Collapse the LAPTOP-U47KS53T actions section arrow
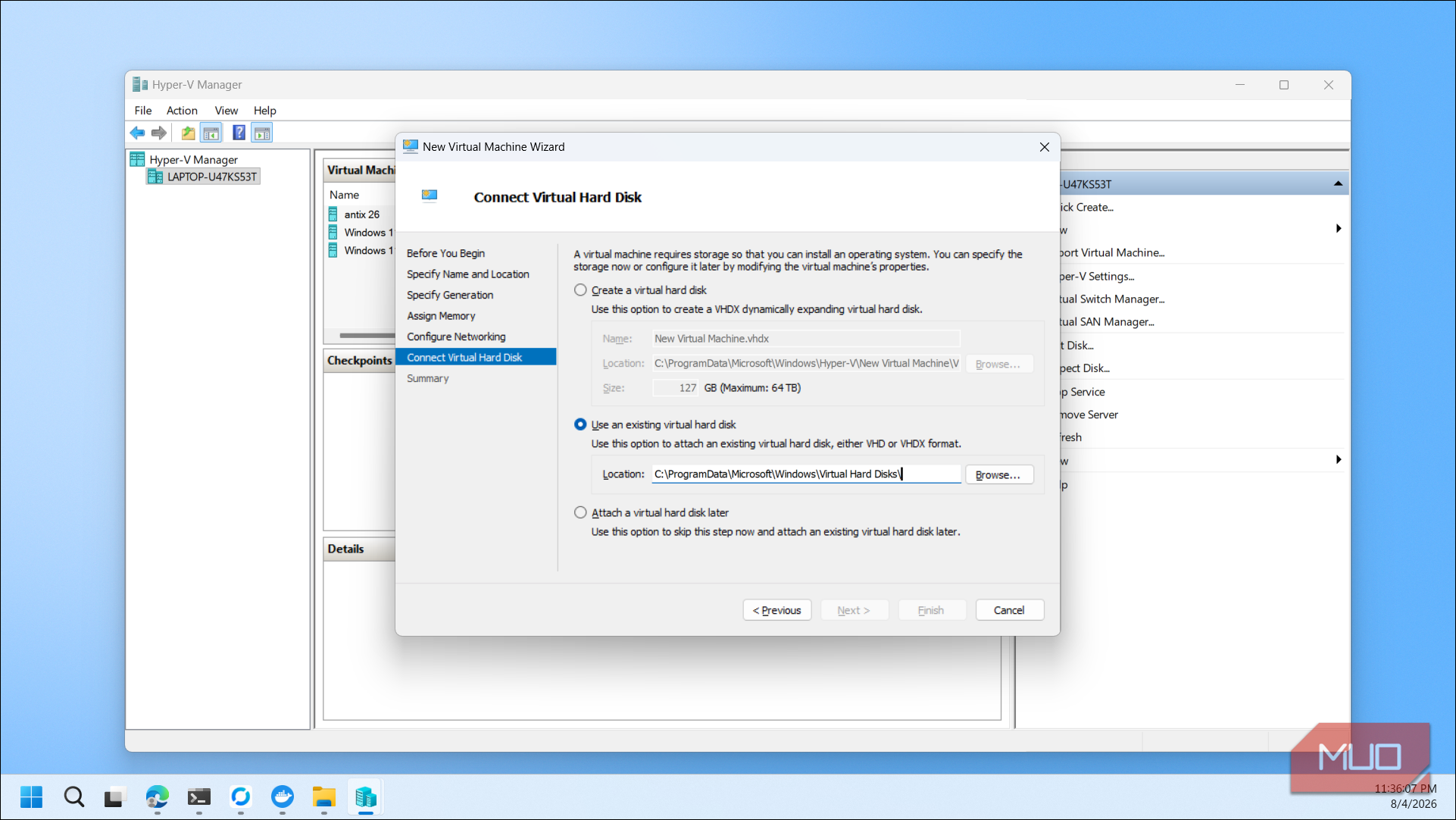The image size is (1456, 820). [1338, 183]
